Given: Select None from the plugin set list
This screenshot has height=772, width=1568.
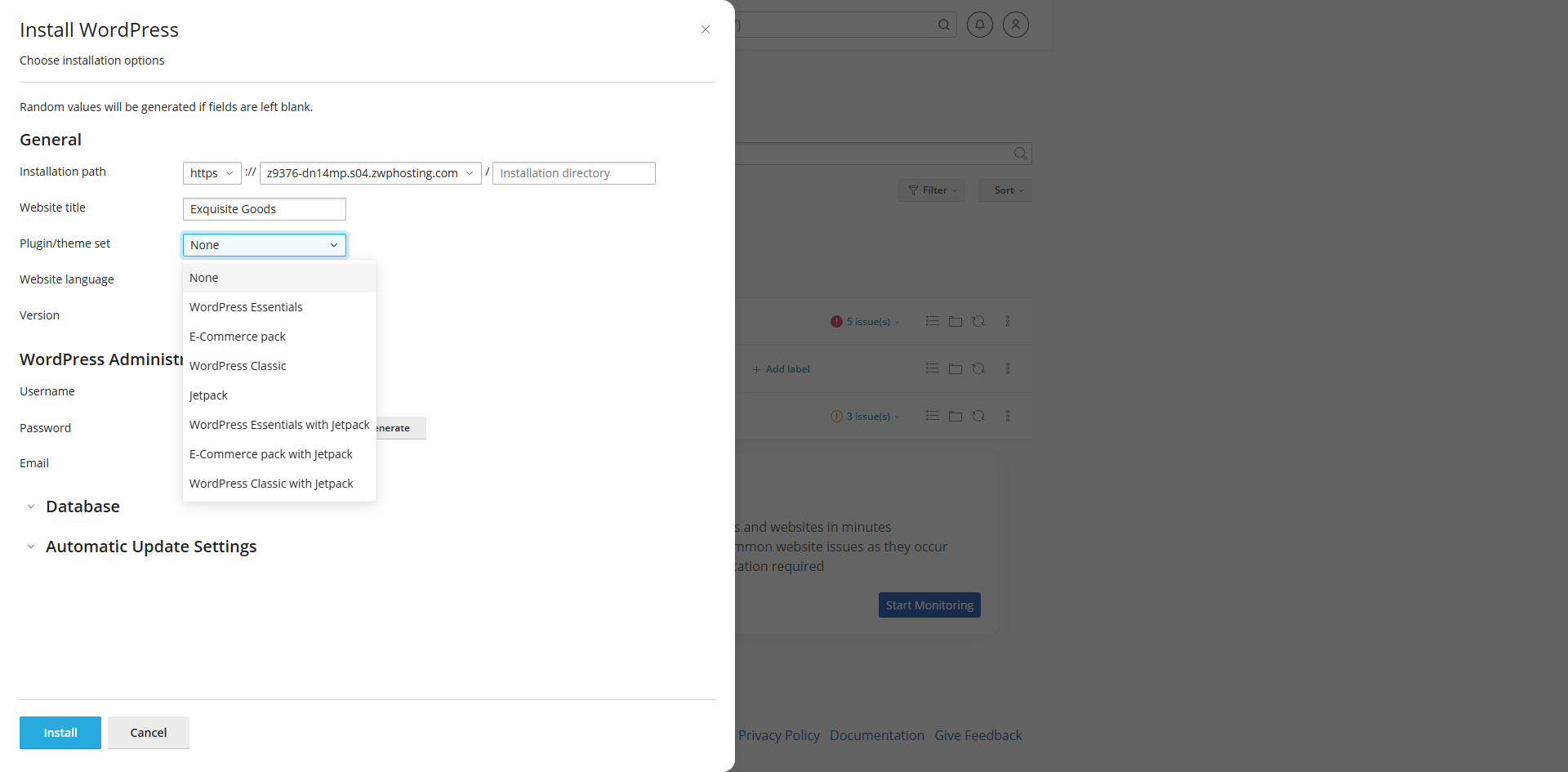Looking at the screenshot, I should [x=279, y=278].
